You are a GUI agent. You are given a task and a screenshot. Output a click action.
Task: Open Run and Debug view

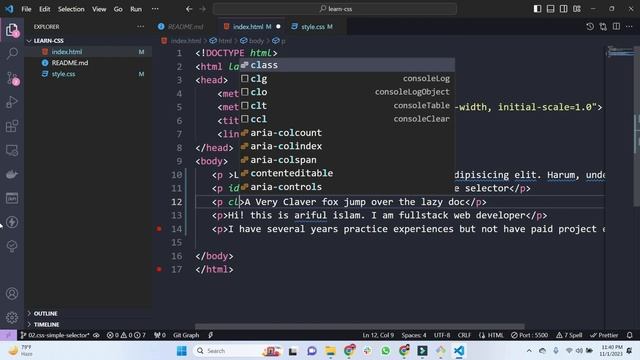12,102
